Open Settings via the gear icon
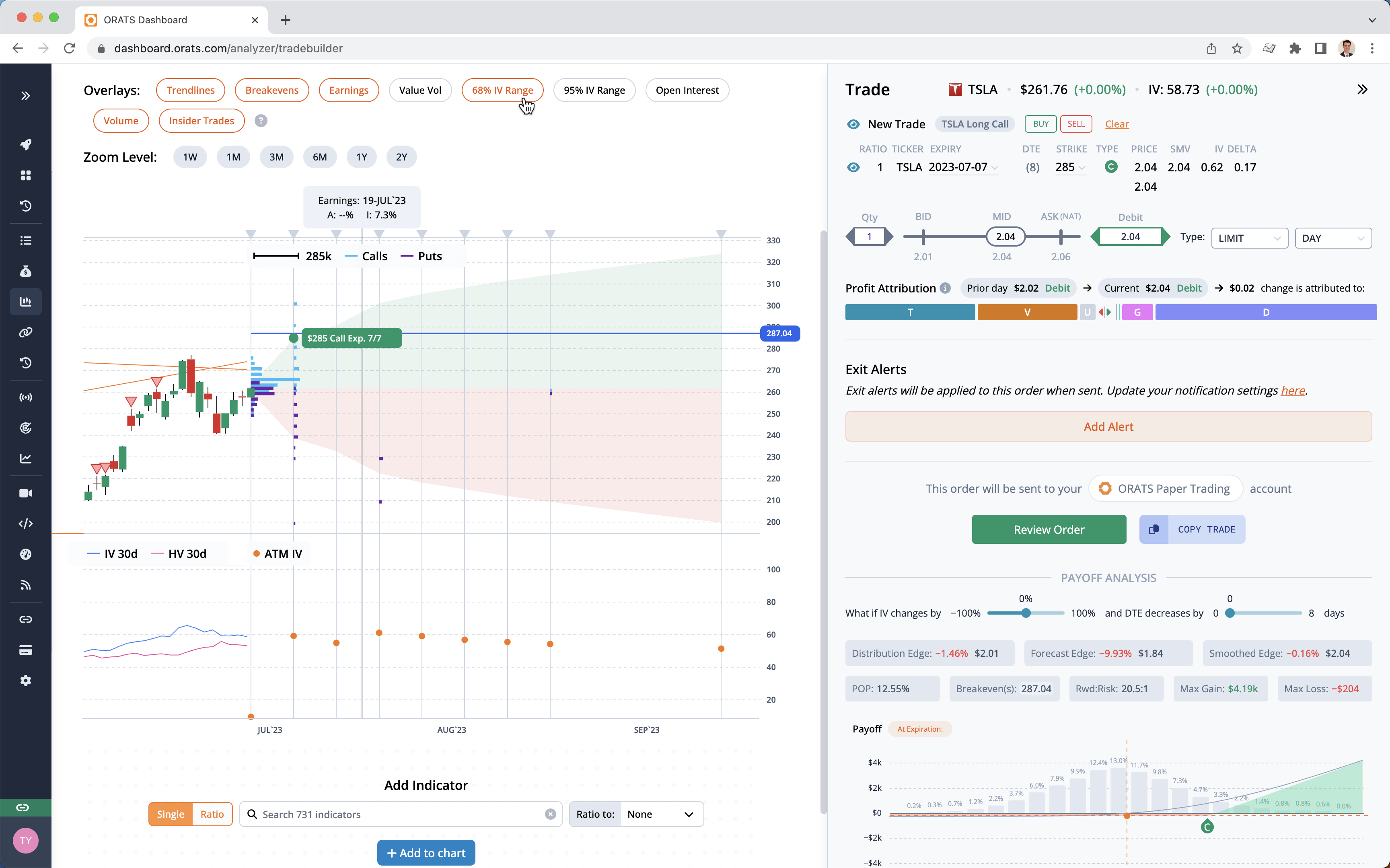The width and height of the screenshot is (1390, 868). 26,680
